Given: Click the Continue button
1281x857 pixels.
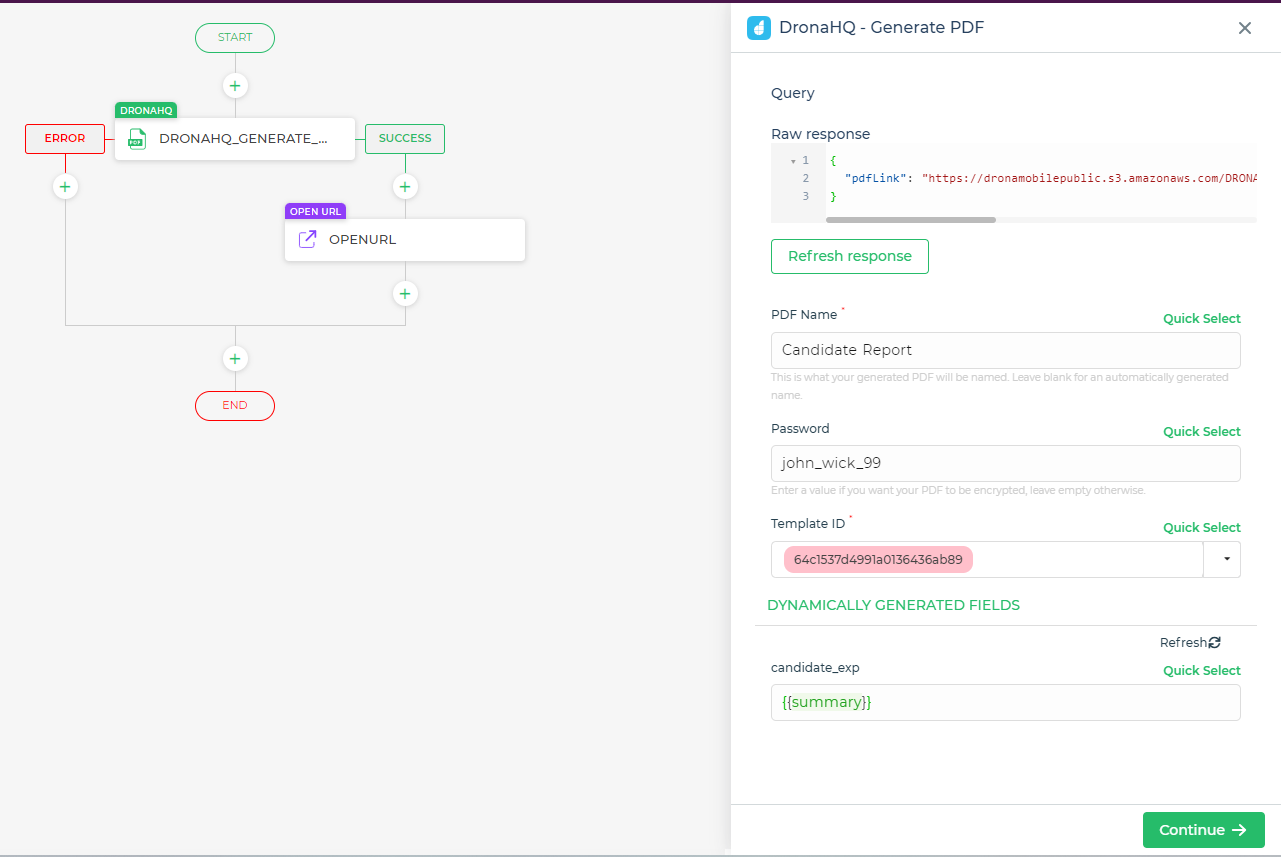Looking at the screenshot, I should [x=1204, y=830].
